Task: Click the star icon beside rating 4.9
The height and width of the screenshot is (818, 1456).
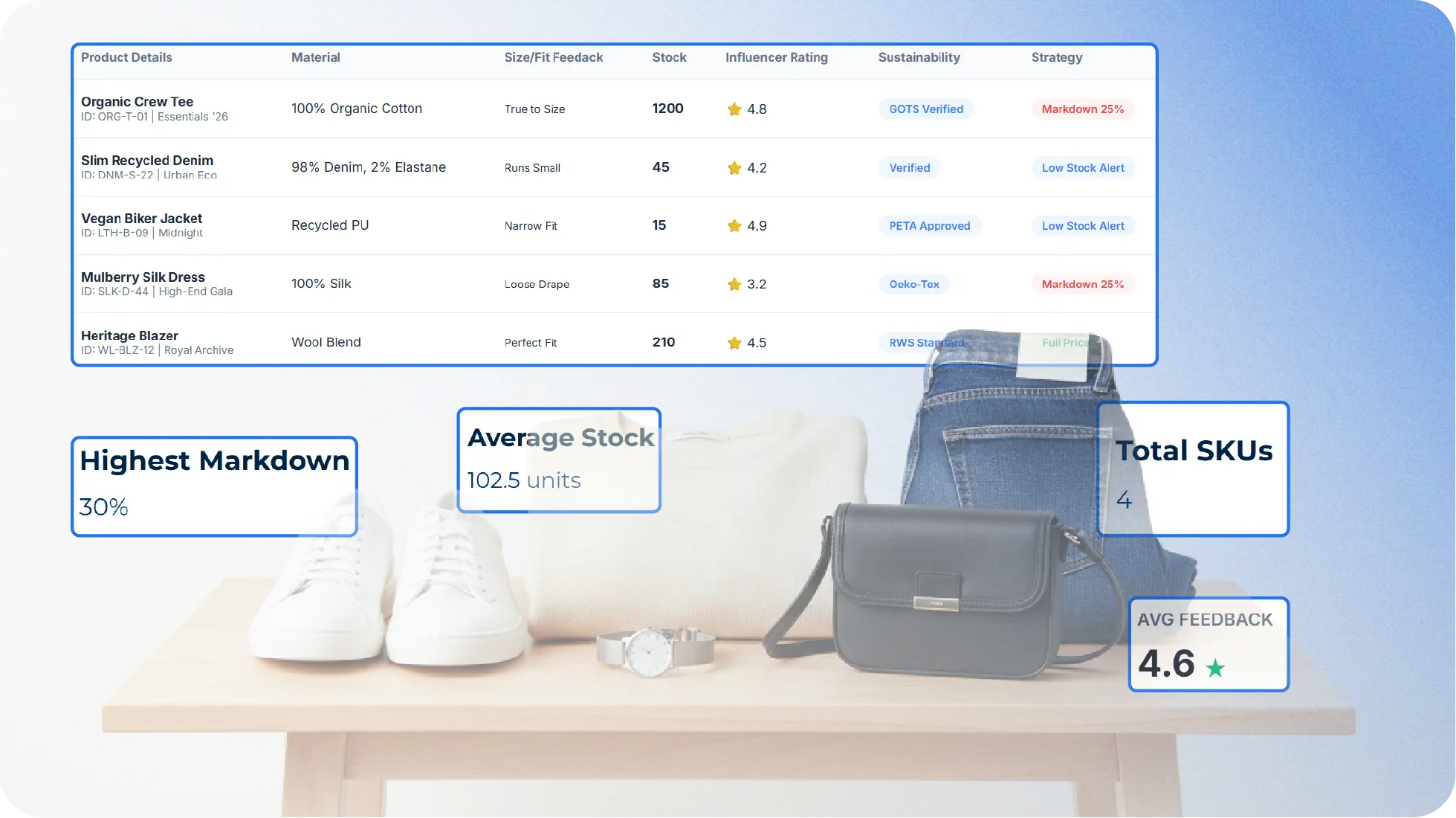Action: pyautogui.click(x=734, y=226)
